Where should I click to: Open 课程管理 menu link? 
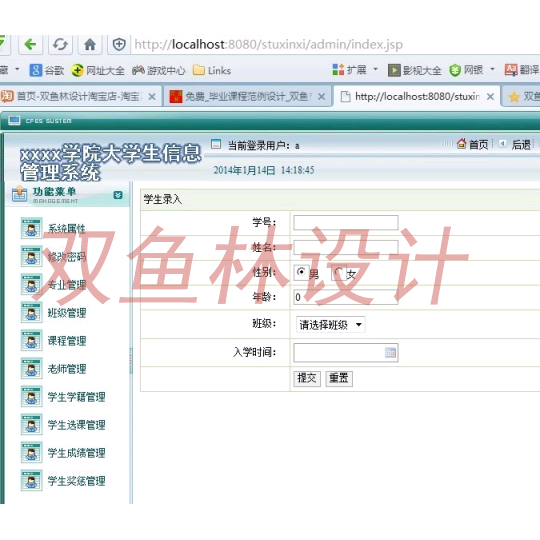66,341
